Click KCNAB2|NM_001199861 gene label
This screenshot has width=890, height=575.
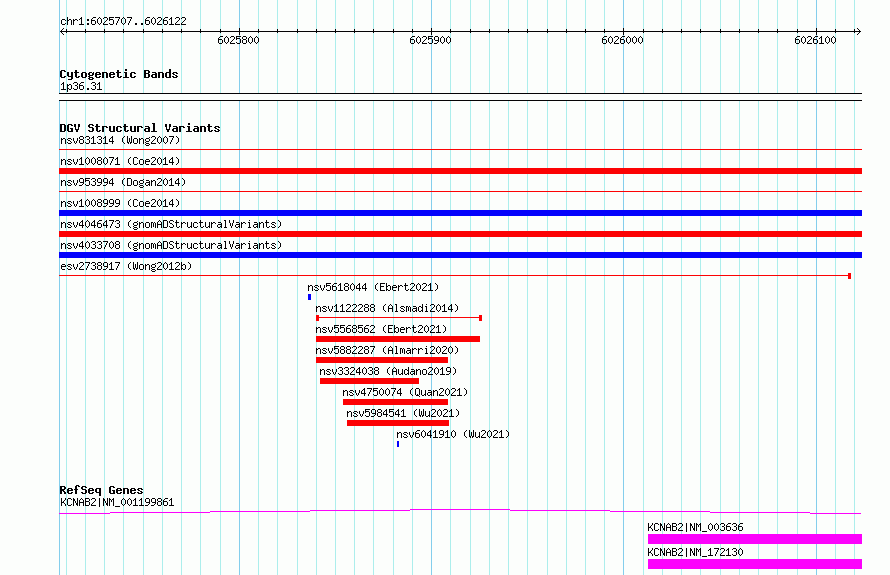click(x=117, y=502)
